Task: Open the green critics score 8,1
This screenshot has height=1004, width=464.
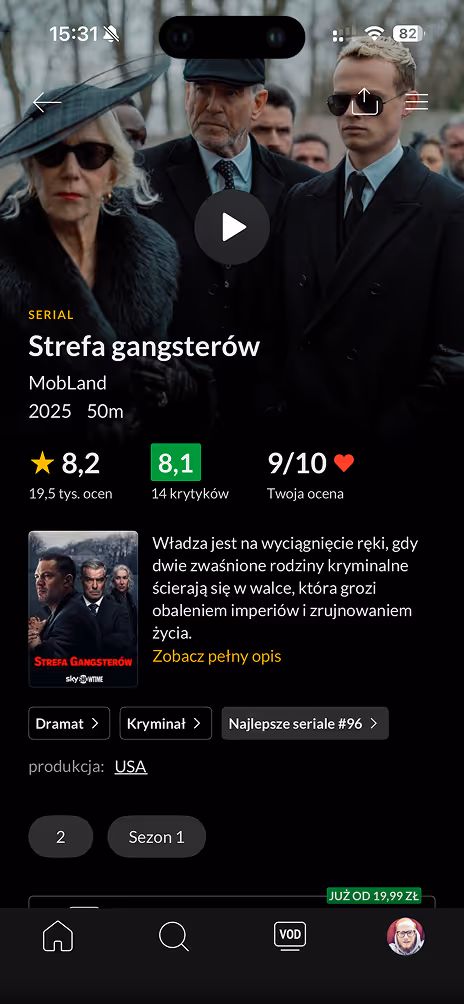Action: 176,462
